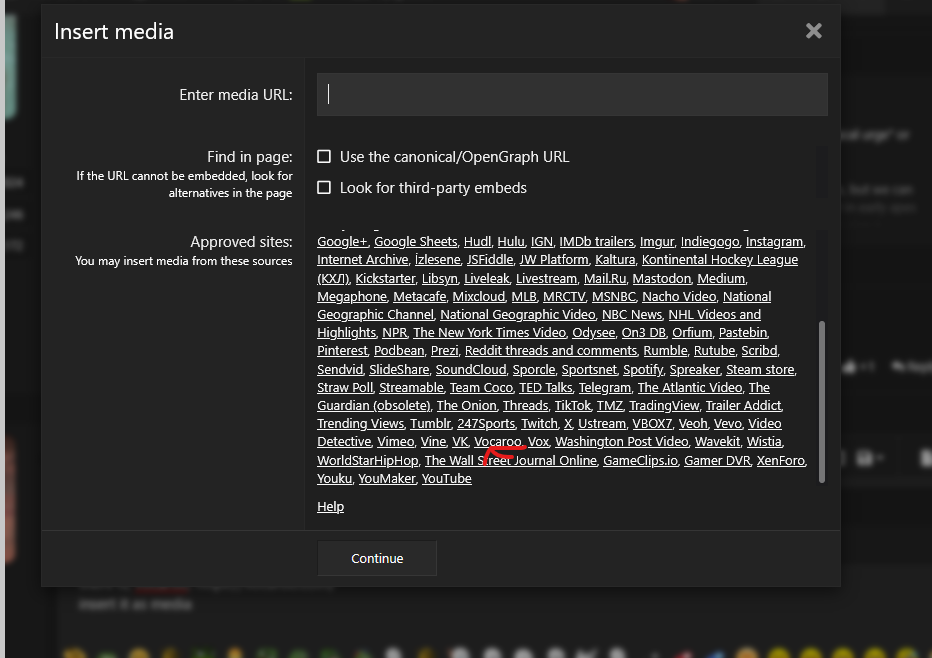Open the IMDb trailers link

click(596, 241)
